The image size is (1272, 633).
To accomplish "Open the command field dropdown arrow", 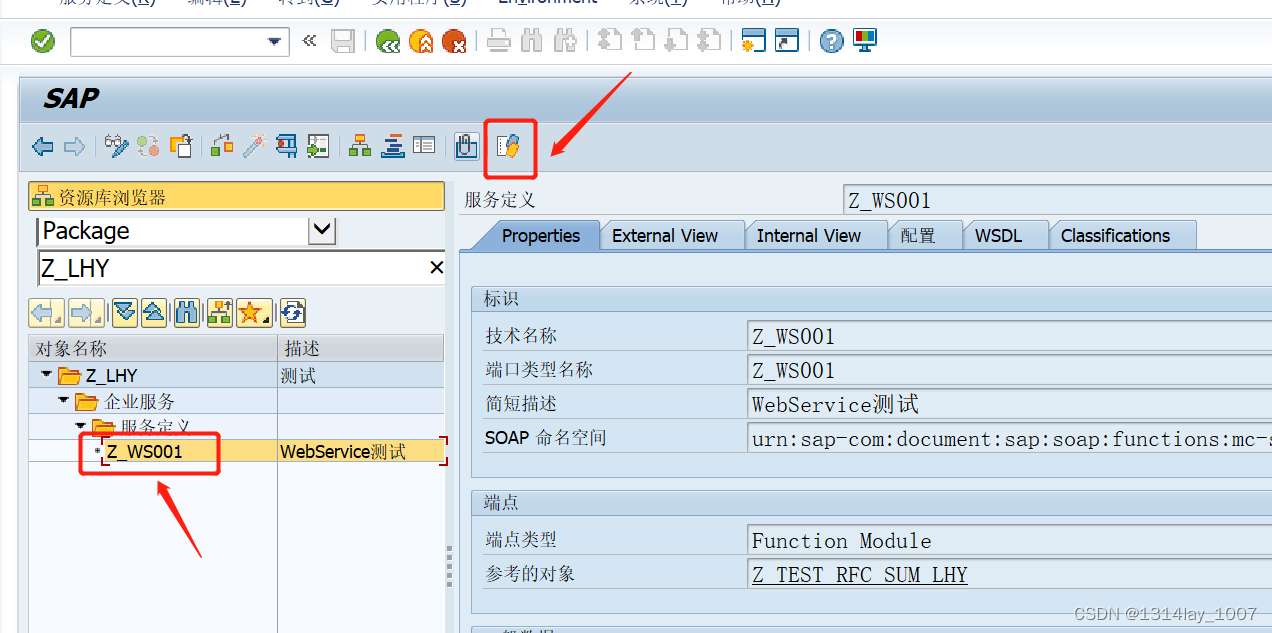I will pyautogui.click(x=274, y=41).
